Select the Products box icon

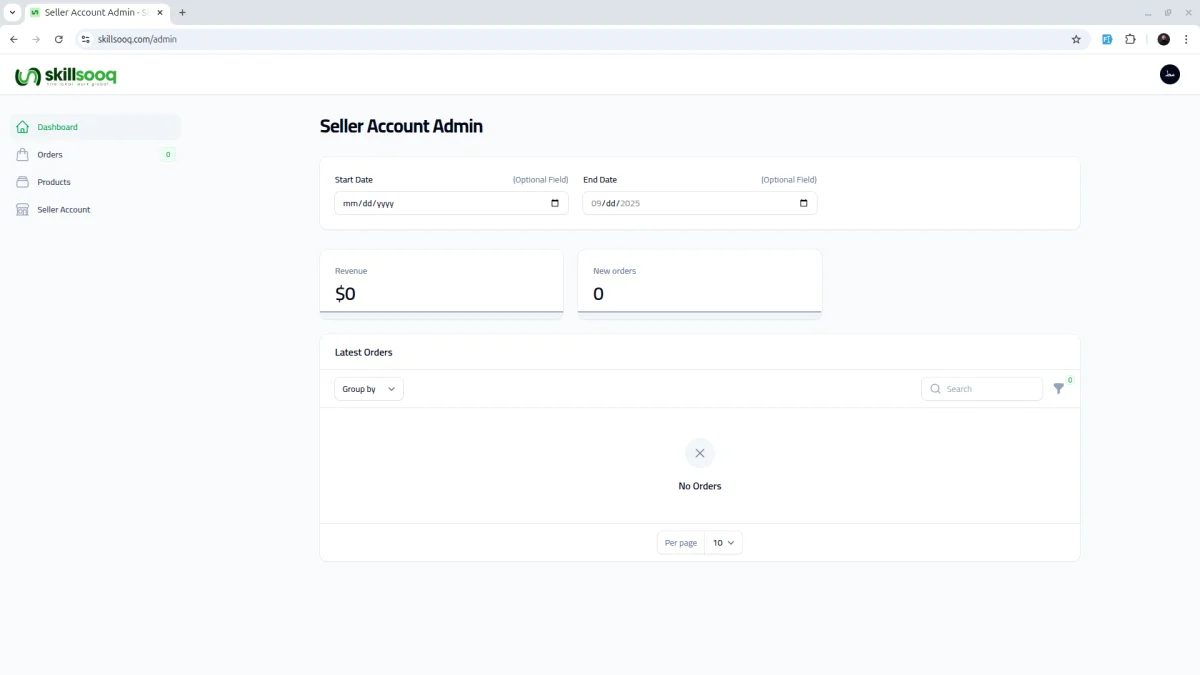[23, 182]
